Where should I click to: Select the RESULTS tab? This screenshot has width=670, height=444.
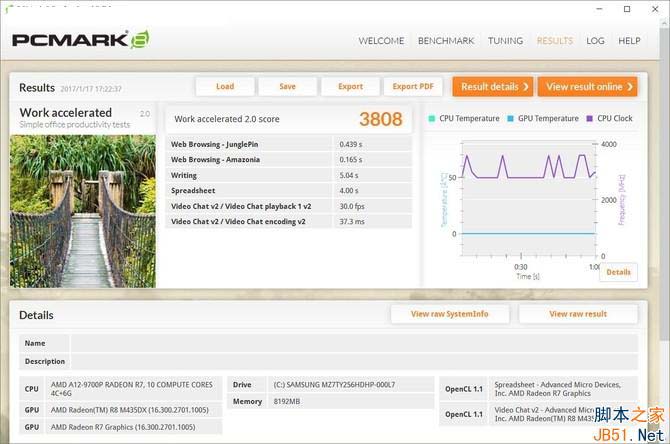pyautogui.click(x=555, y=41)
